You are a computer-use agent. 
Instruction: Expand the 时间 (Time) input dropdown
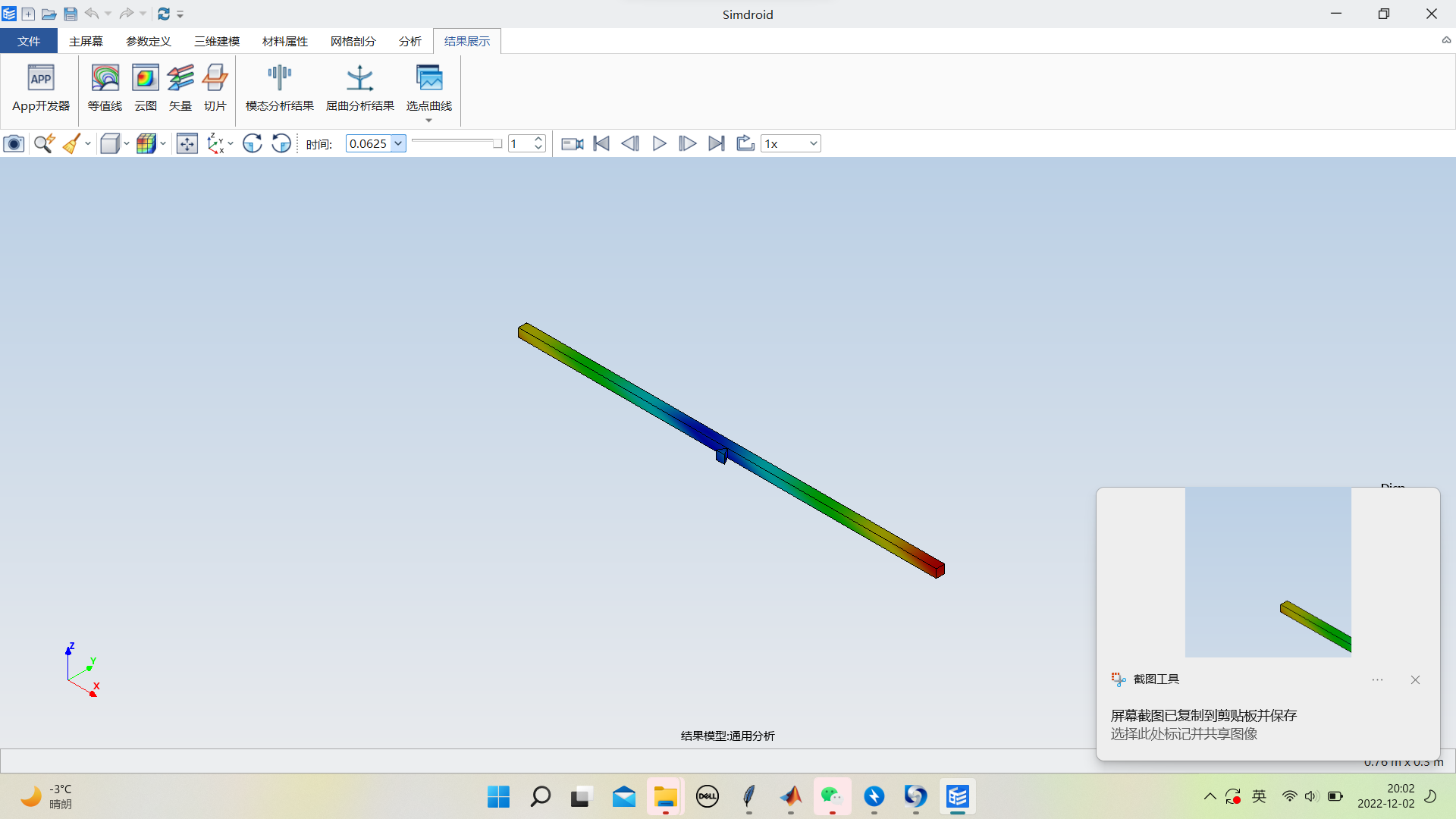tap(397, 143)
